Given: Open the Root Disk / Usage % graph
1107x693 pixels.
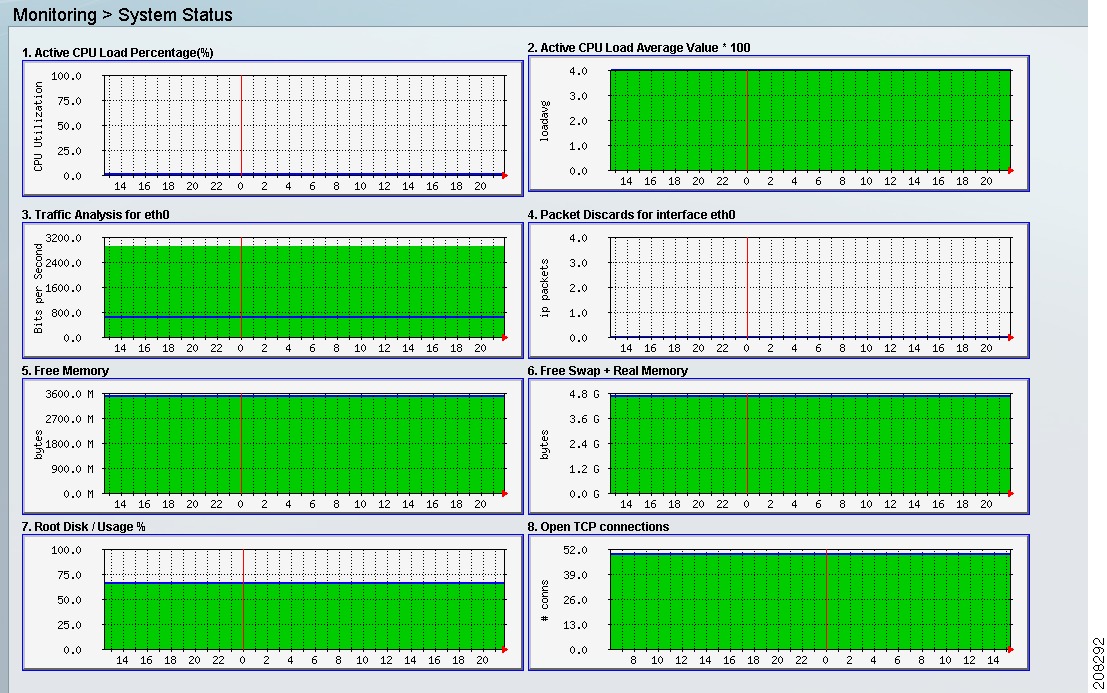Looking at the screenshot, I should [273, 602].
